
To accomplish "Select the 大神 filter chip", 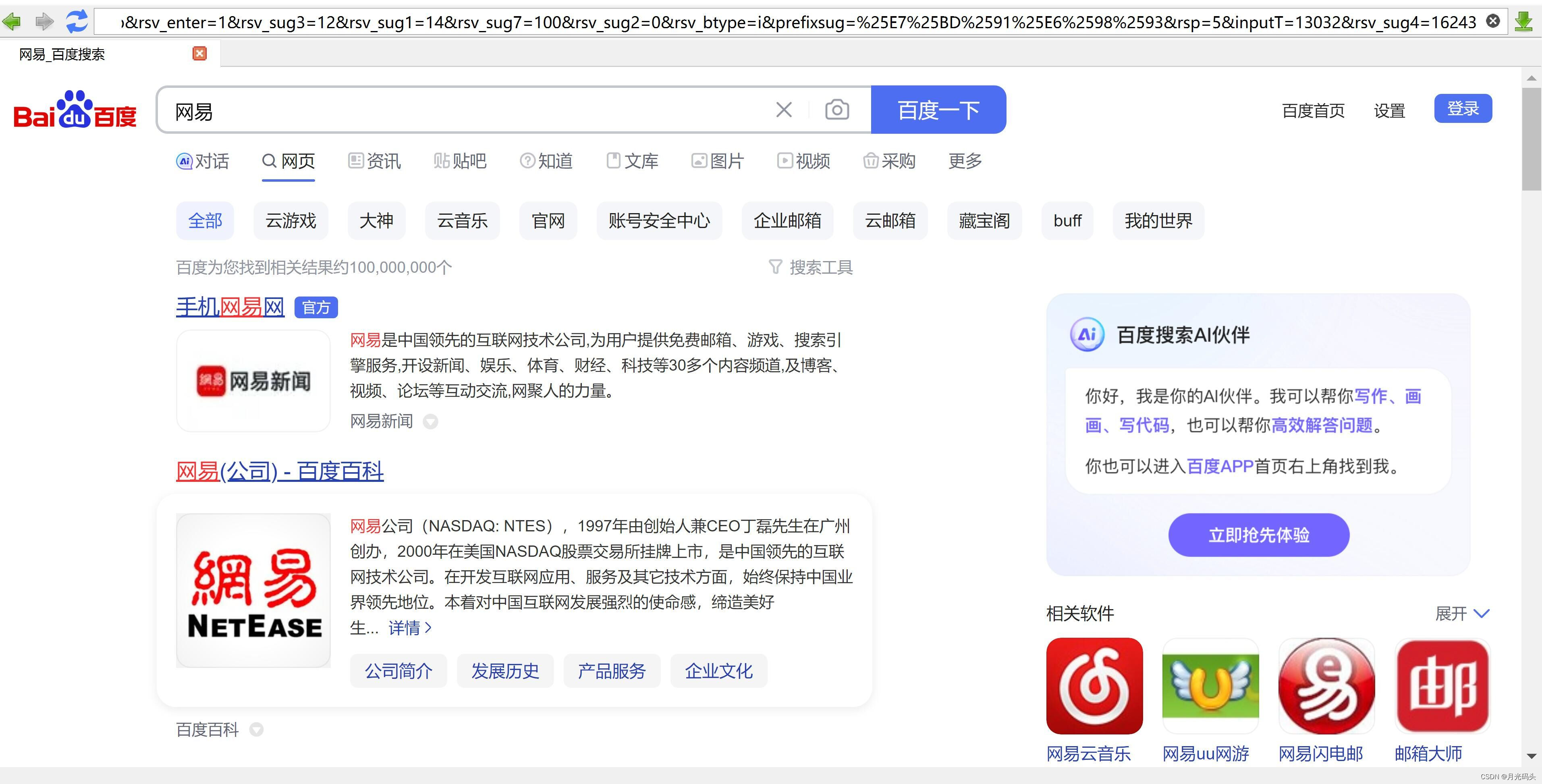I will (376, 221).
